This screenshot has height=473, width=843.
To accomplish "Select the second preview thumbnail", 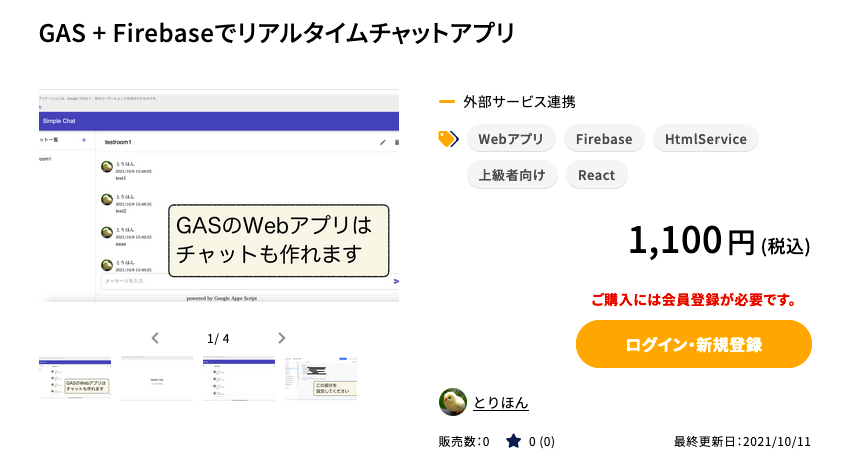I will tap(156, 377).
